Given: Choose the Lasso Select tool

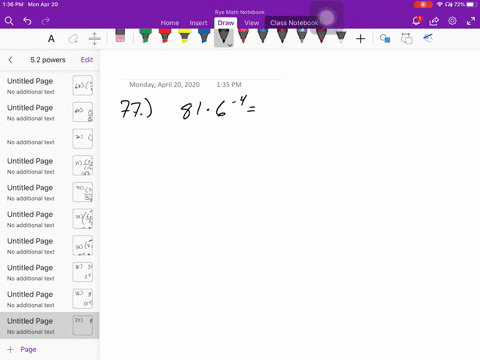Looking at the screenshot, I should click(73, 39).
